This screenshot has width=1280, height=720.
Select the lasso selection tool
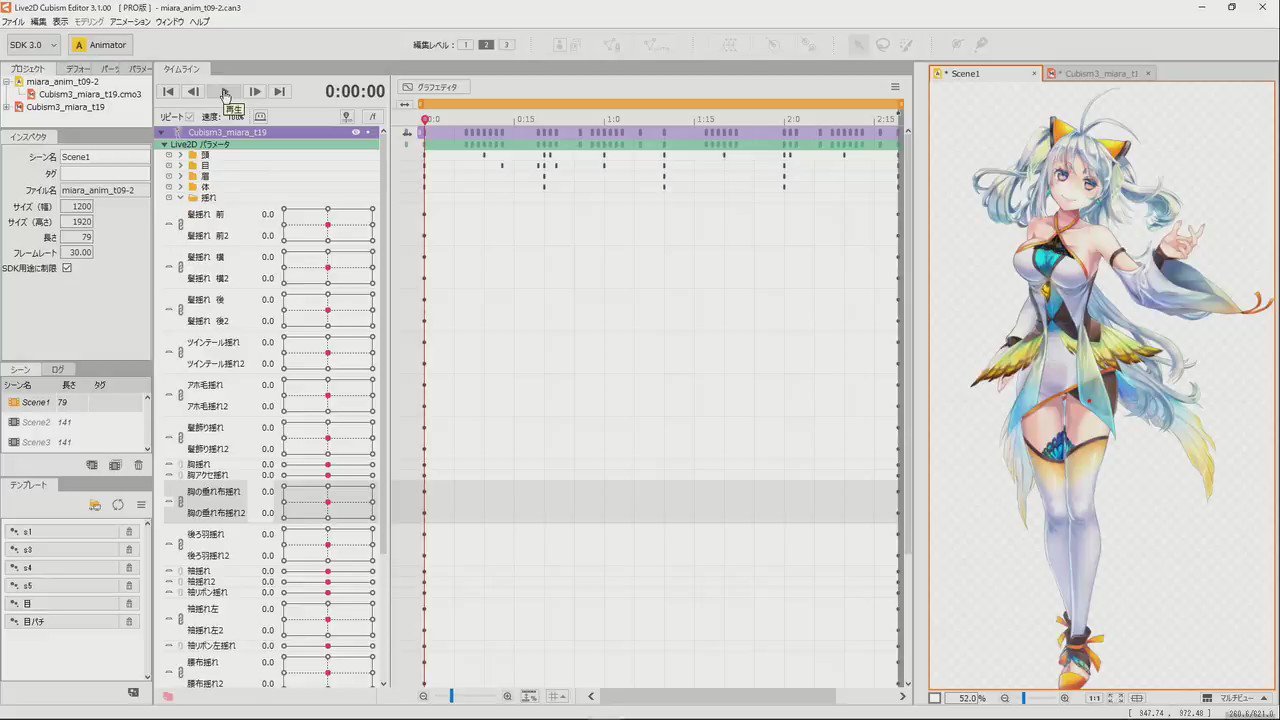pyautogui.click(x=883, y=45)
